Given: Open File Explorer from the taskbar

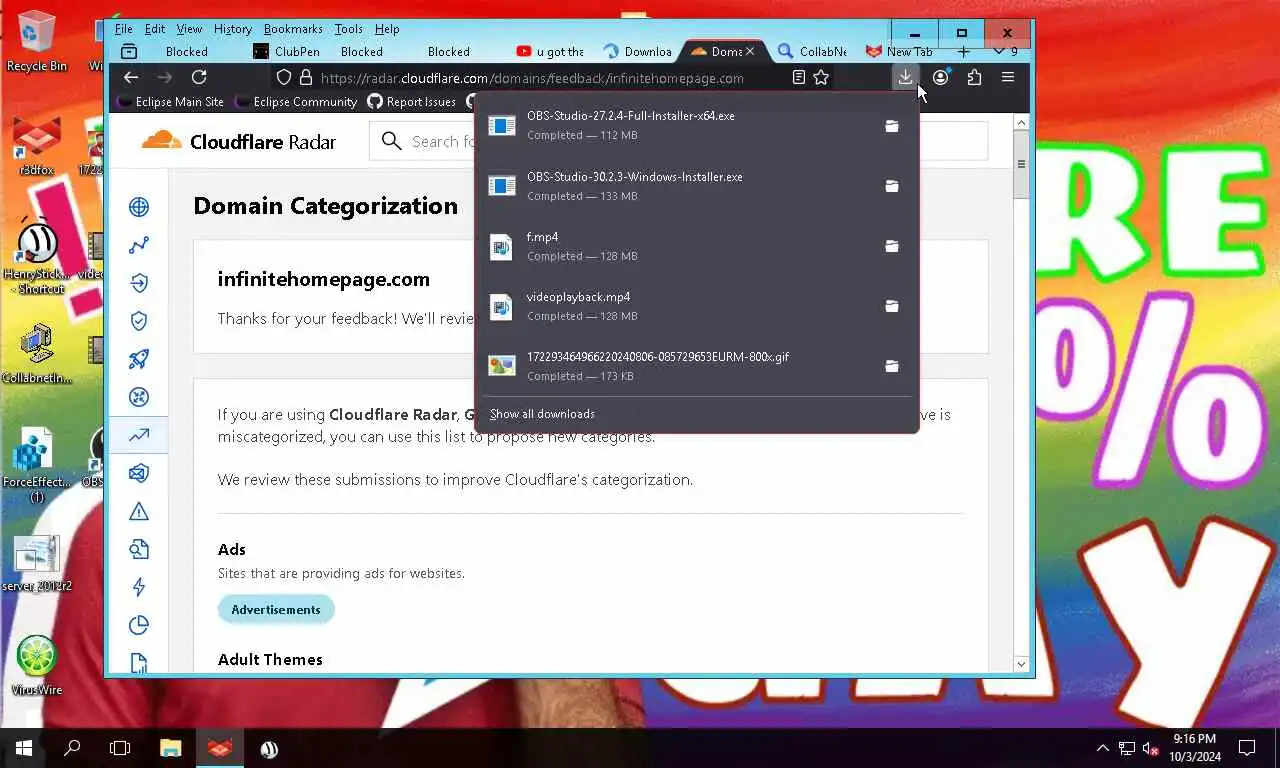Looking at the screenshot, I should tap(171, 748).
